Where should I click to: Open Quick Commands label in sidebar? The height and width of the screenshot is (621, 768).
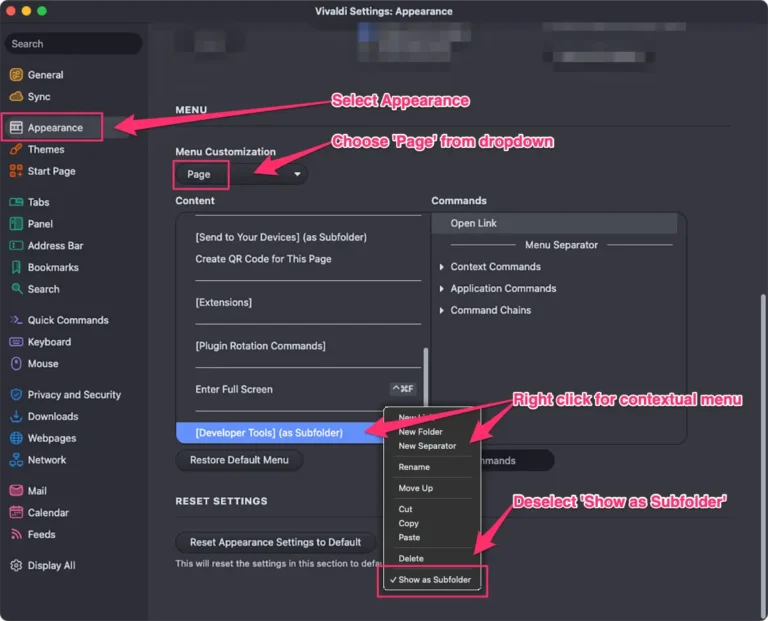[x=68, y=320]
